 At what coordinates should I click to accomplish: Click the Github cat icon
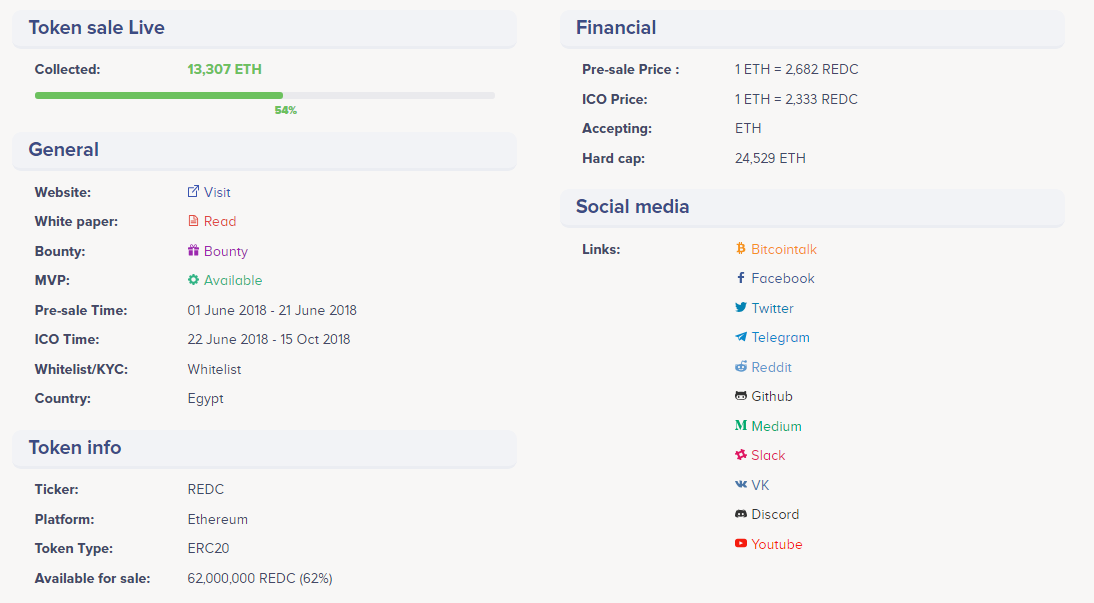[x=741, y=395]
